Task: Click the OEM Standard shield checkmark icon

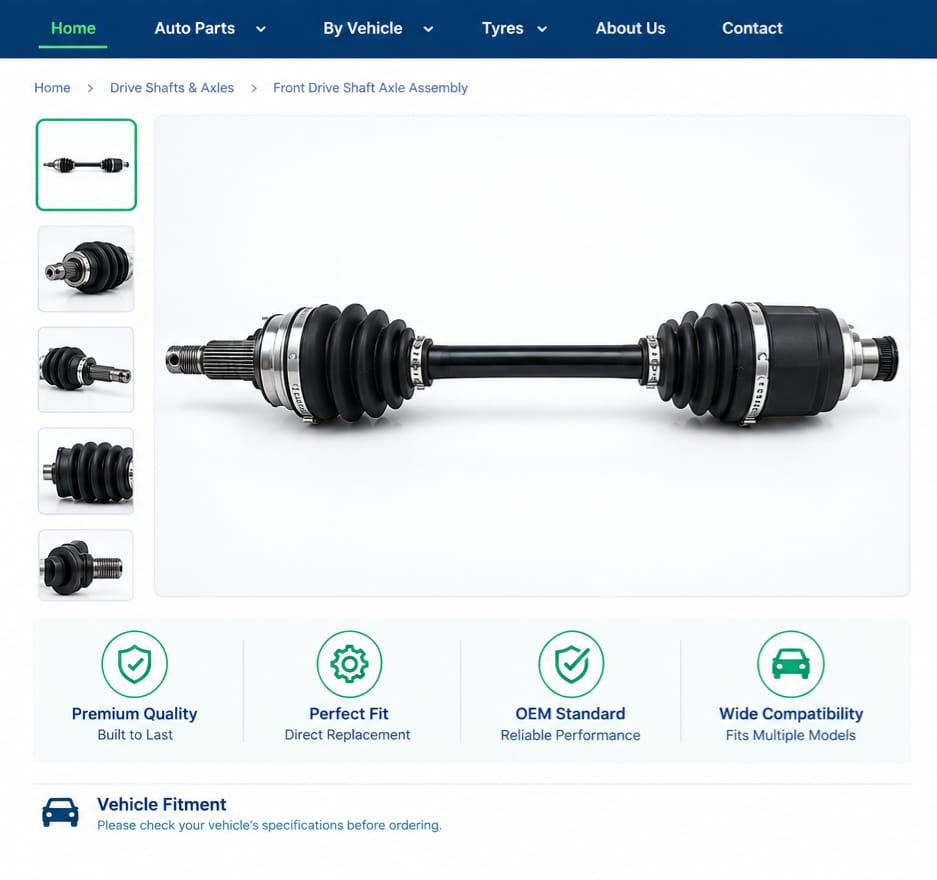Action: (x=571, y=664)
